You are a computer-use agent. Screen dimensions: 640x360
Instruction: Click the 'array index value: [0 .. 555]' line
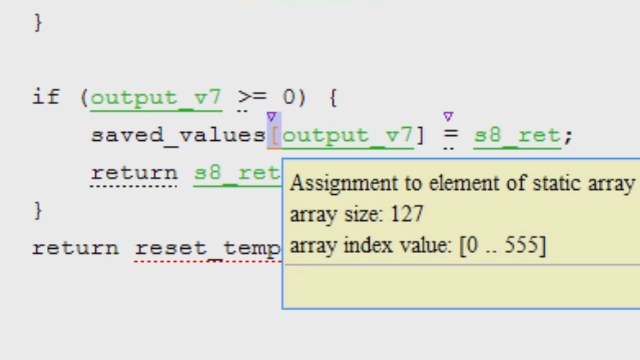(418, 245)
